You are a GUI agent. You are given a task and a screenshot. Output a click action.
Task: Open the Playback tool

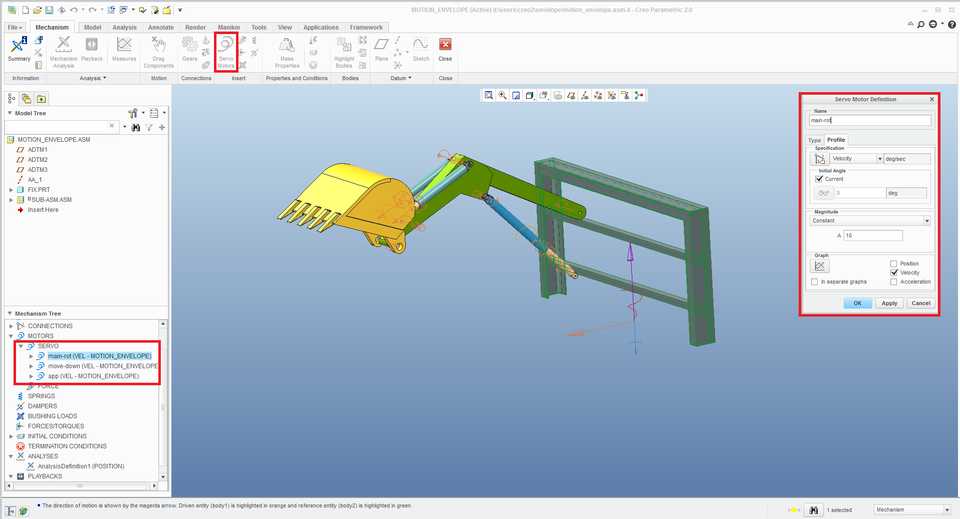pyautogui.click(x=92, y=49)
